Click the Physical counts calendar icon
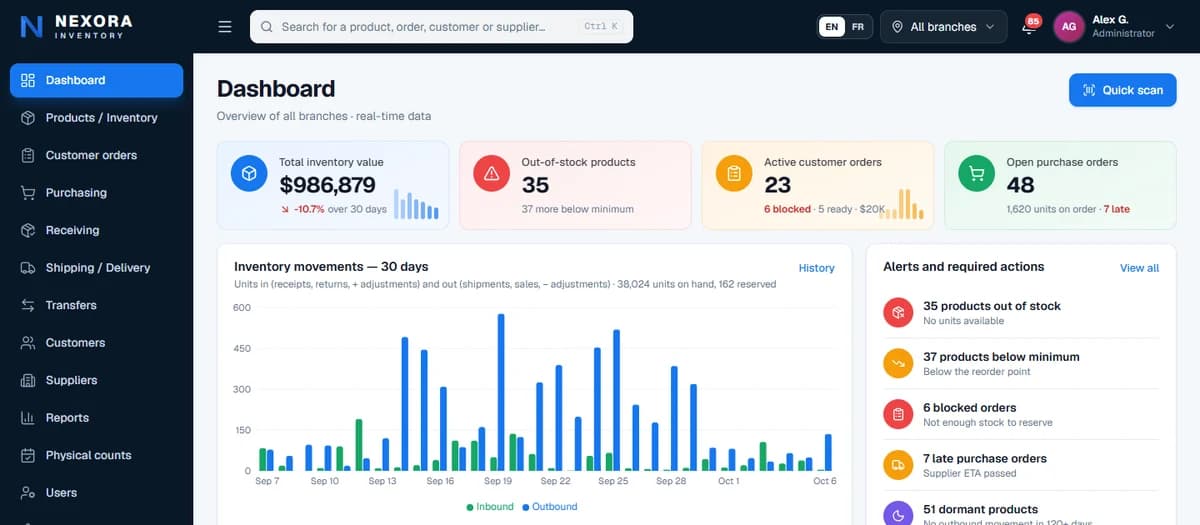This screenshot has width=1200, height=525. [28, 455]
